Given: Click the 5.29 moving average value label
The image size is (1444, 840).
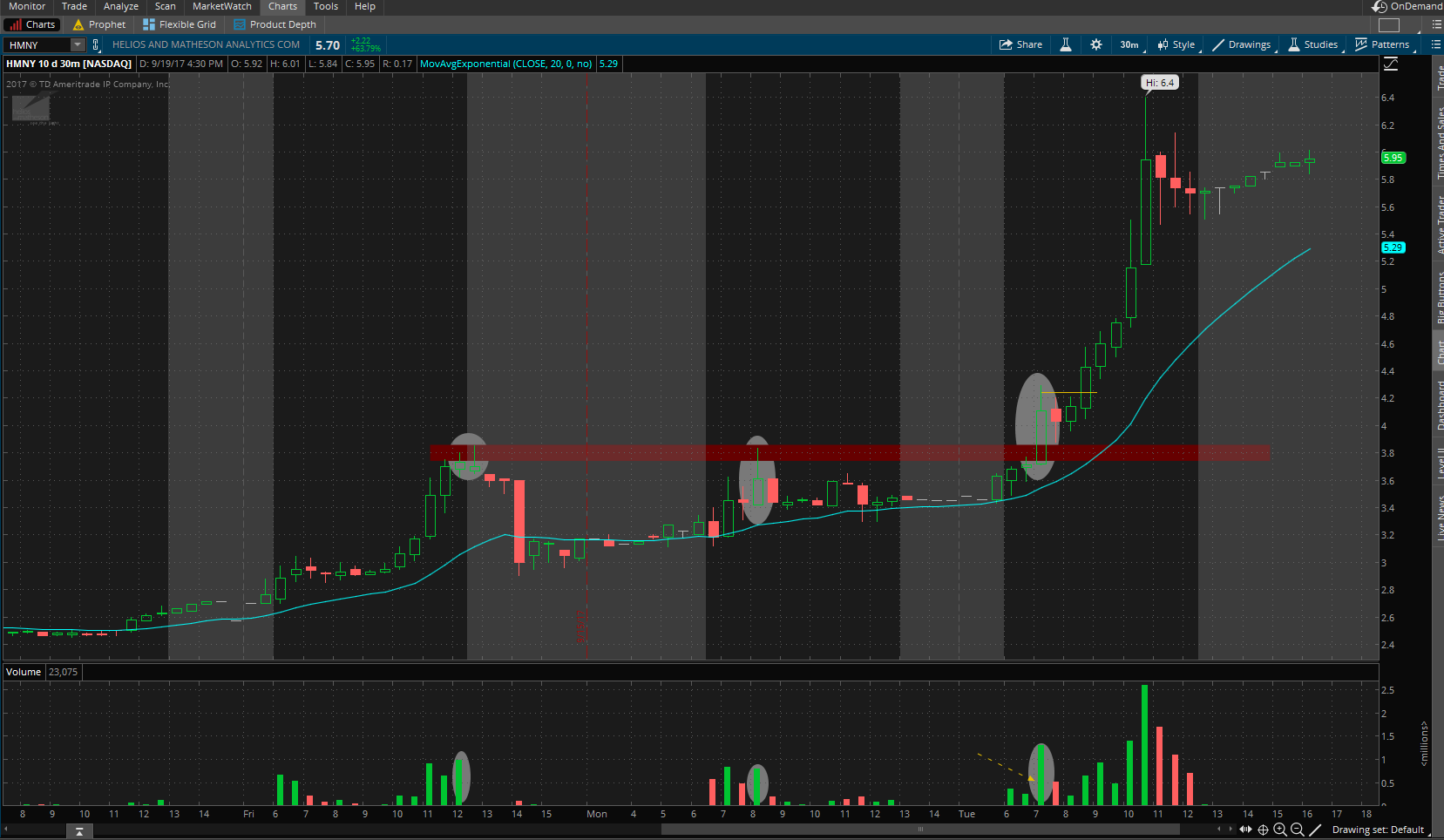Looking at the screenshot, I should pos(1393,247).
